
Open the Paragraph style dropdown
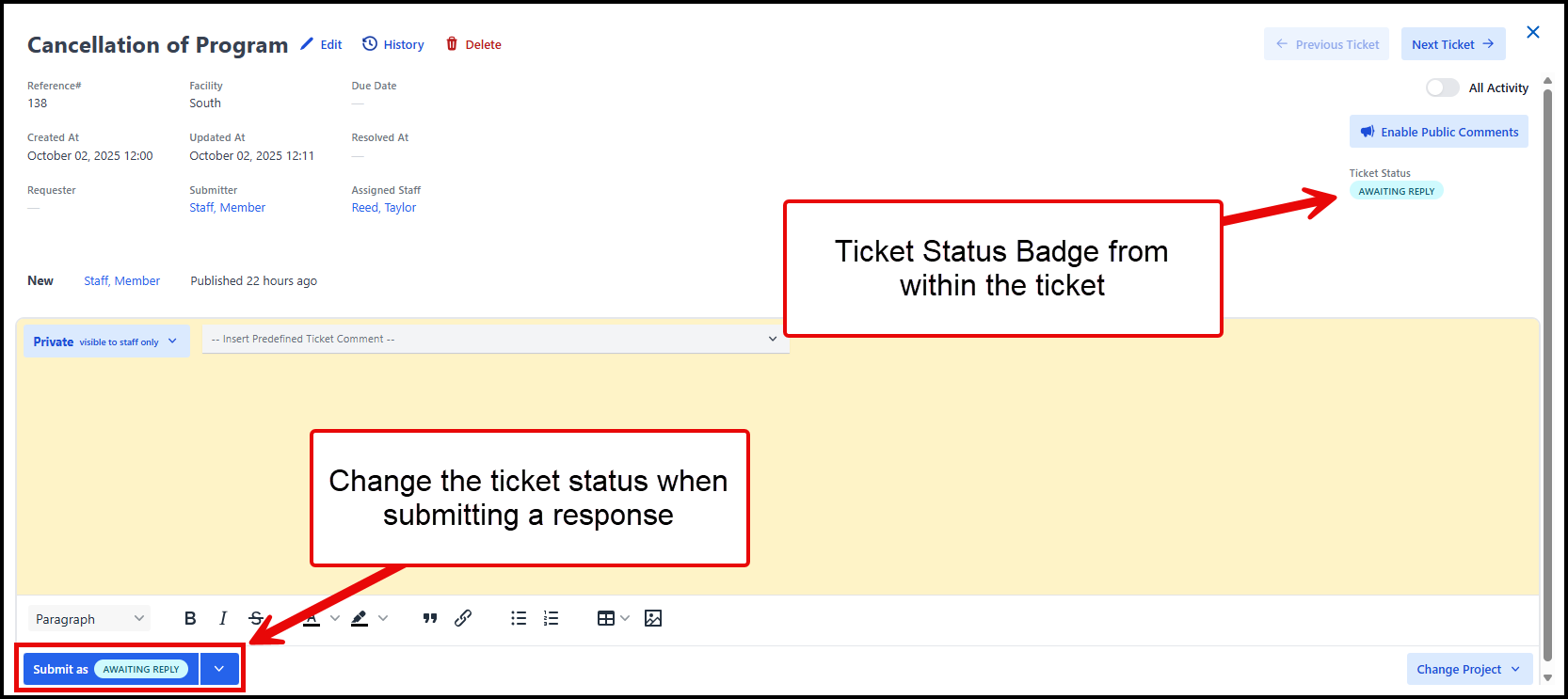(88, 619)
